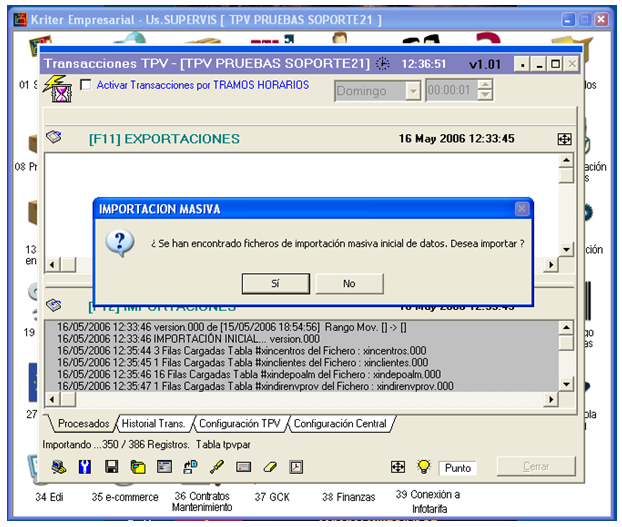This screenshot has width=622, height=527.
Task: Click the wrench tools icon in bottom toolbar
Action: click(x=86, y=467)
